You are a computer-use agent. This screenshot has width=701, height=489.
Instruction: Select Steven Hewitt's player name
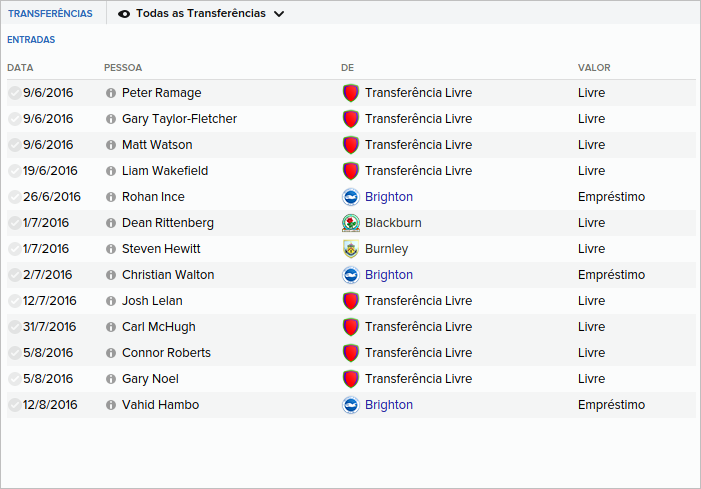click(161, 249)
